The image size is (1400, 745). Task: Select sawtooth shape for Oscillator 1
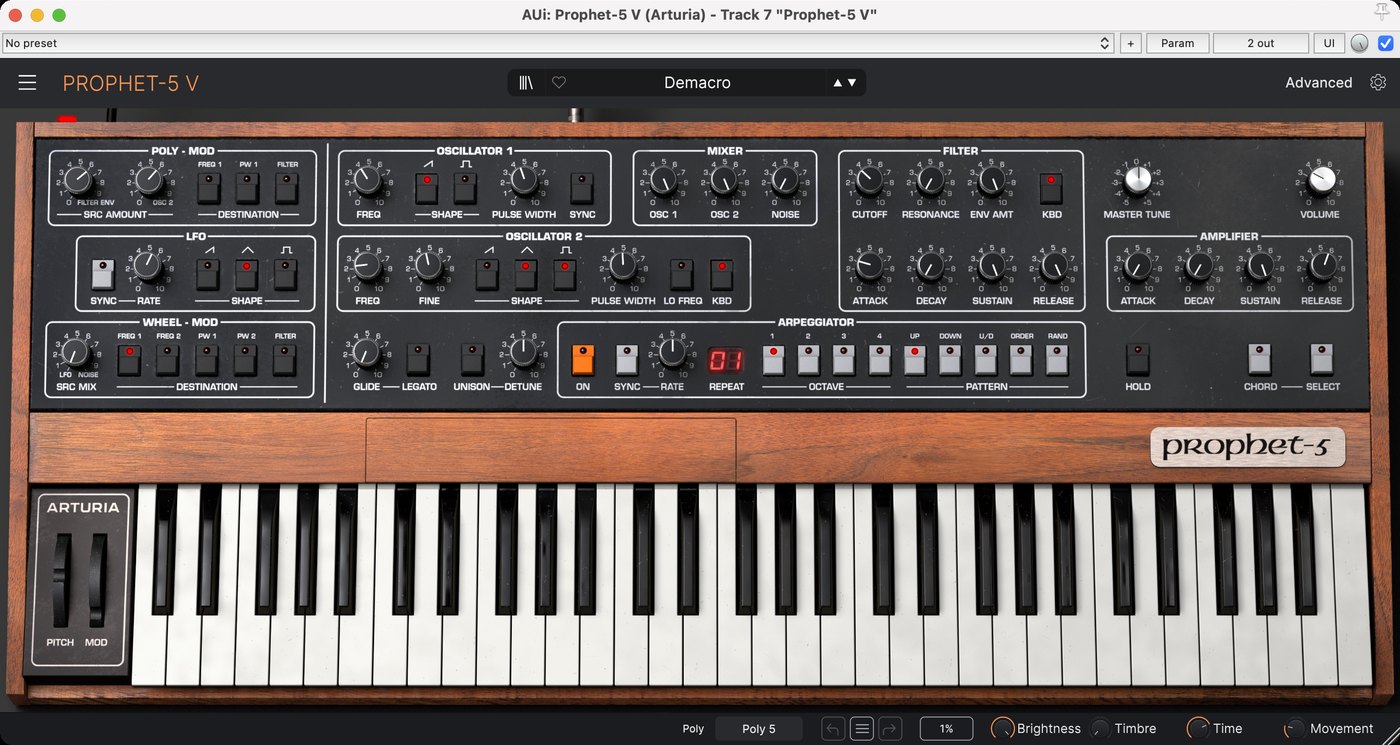tap(427, 187)
